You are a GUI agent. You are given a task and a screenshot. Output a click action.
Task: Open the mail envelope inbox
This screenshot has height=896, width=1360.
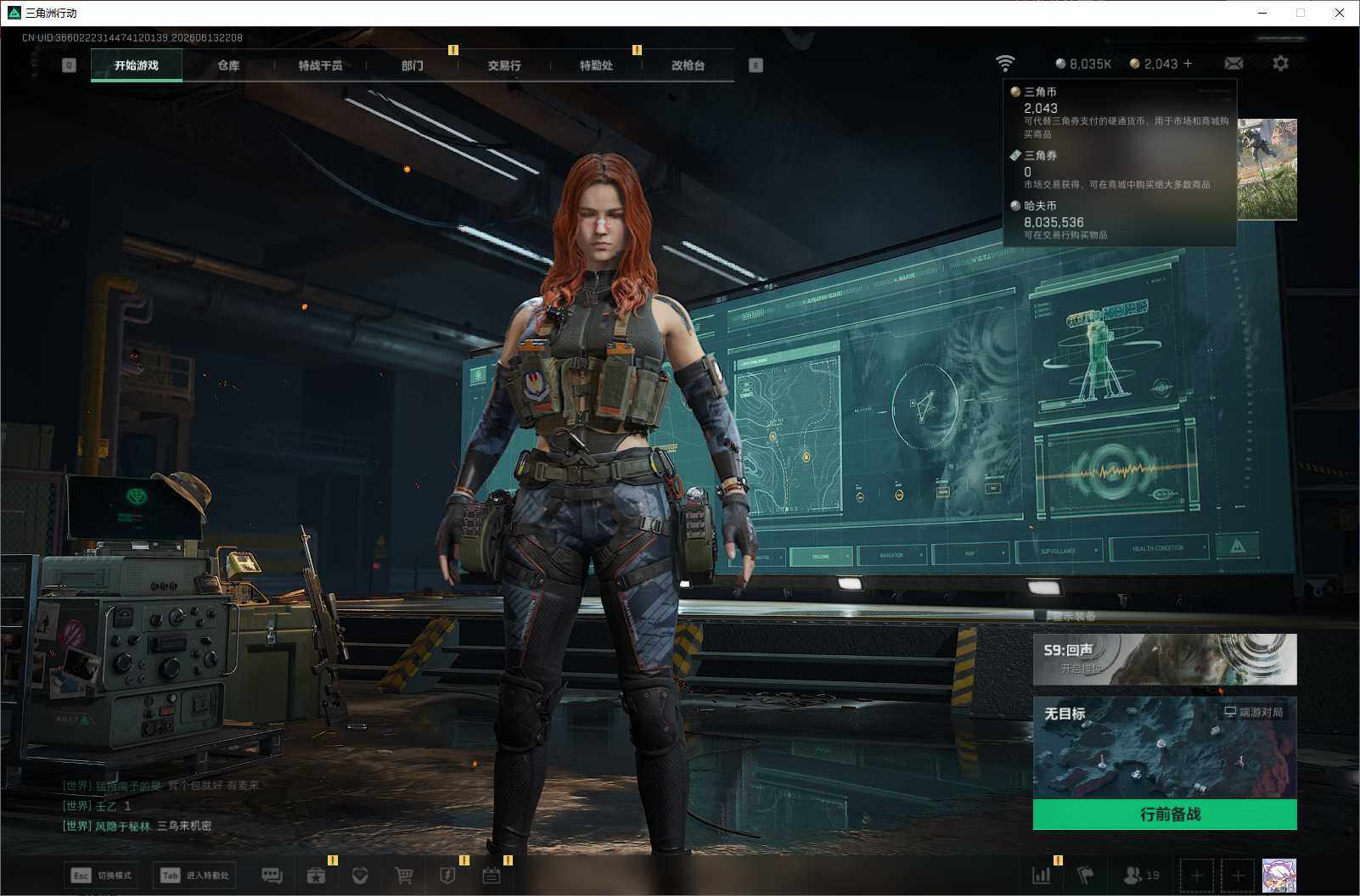pyautogui.click(x=1234, y=64)
